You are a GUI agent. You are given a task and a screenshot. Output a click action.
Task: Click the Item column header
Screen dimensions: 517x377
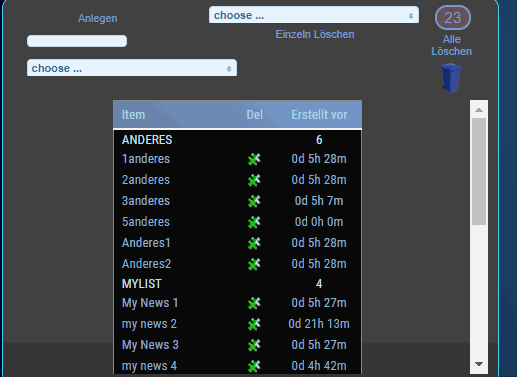point(133,115)
